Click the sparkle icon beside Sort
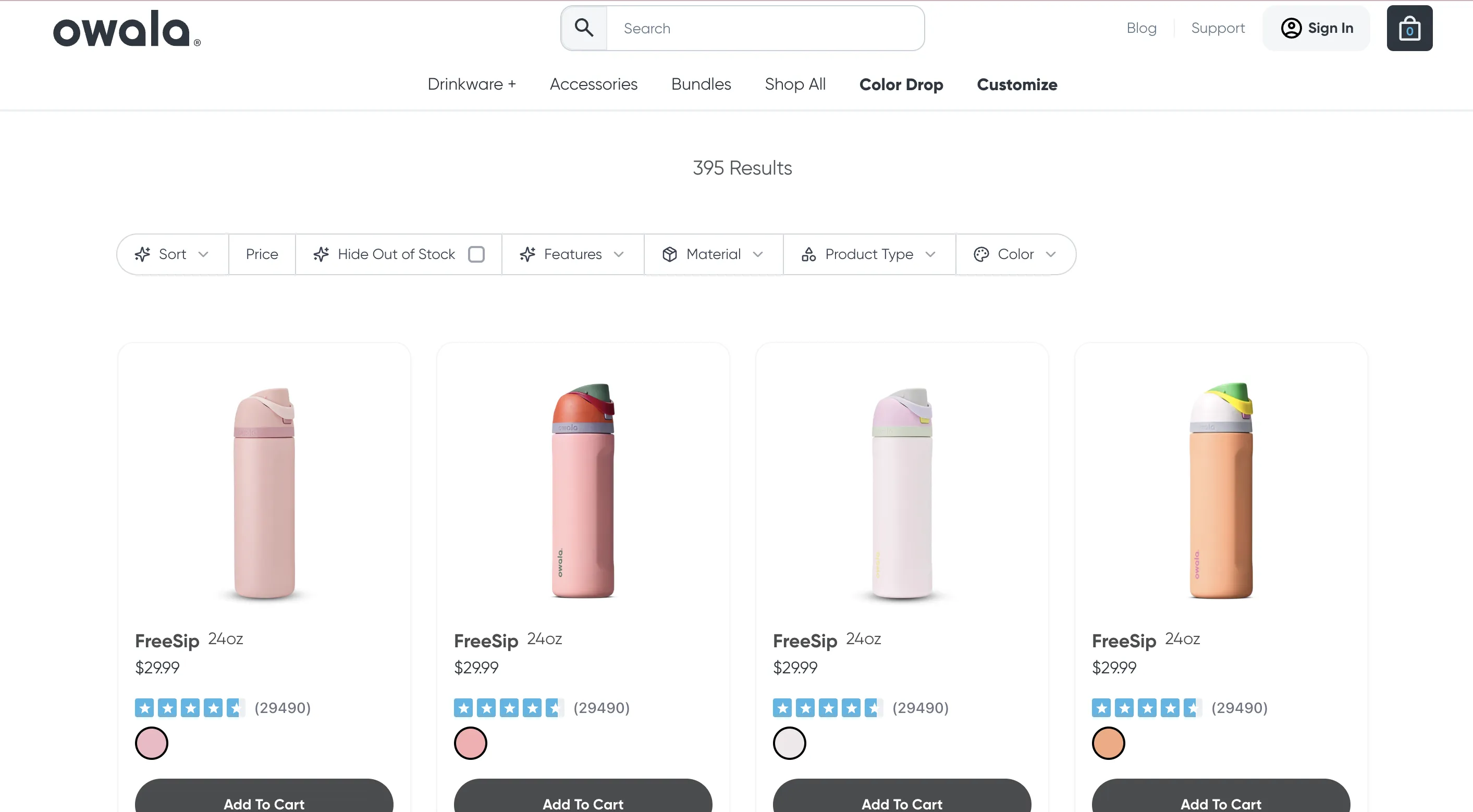1473x812 pixels. [x=142, y=254]
